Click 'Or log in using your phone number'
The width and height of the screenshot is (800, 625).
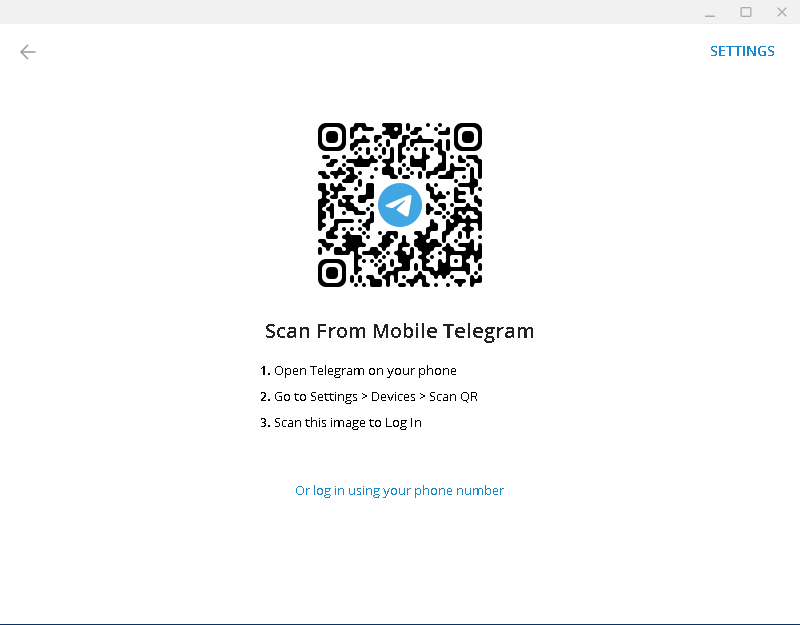399,490
